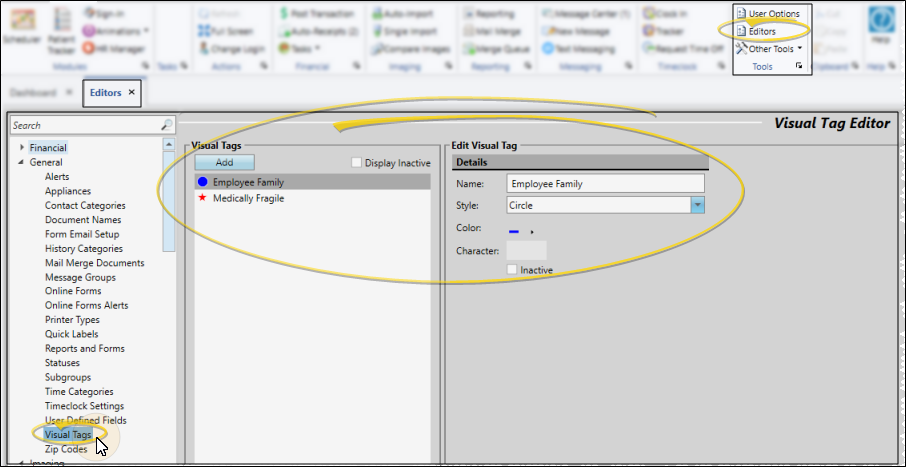Enable the Display Inactive checkbox
Image resolution: width=906 pixels, height=467 pixels.
357,163
